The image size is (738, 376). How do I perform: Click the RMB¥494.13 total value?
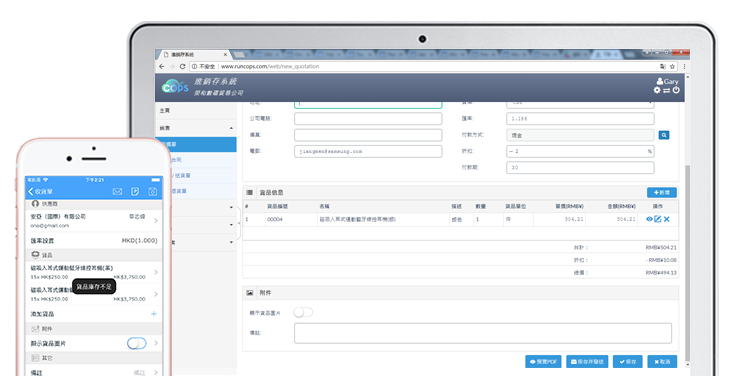(661, 272)
